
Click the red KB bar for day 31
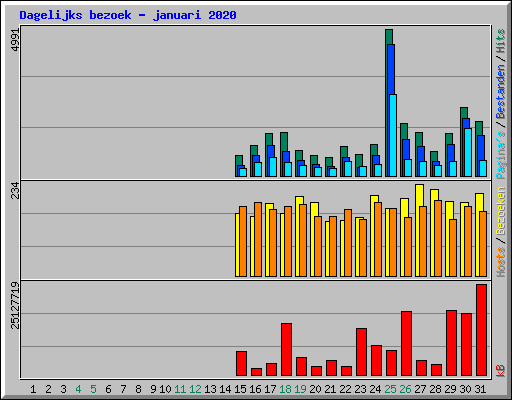click(481, 330)
